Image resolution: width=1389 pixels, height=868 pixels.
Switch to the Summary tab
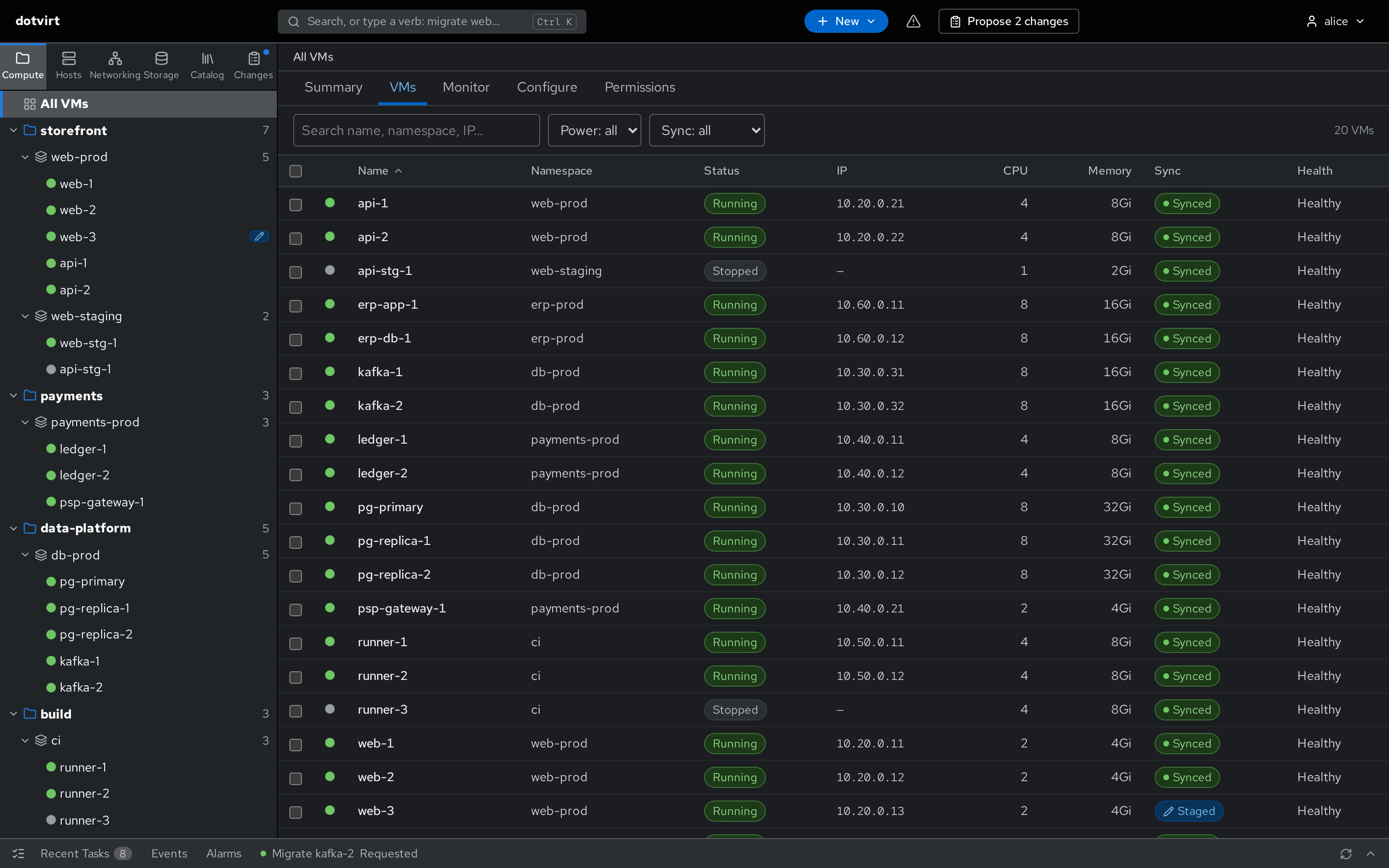click(x=333, y=87)
